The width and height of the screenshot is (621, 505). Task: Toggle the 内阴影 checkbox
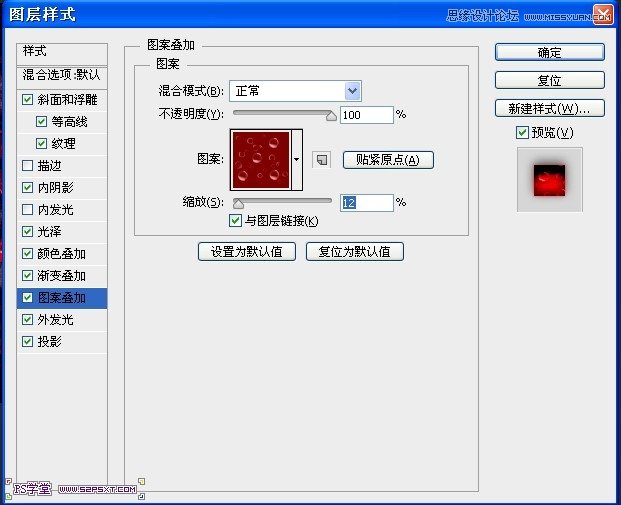(x=27, y=187)
